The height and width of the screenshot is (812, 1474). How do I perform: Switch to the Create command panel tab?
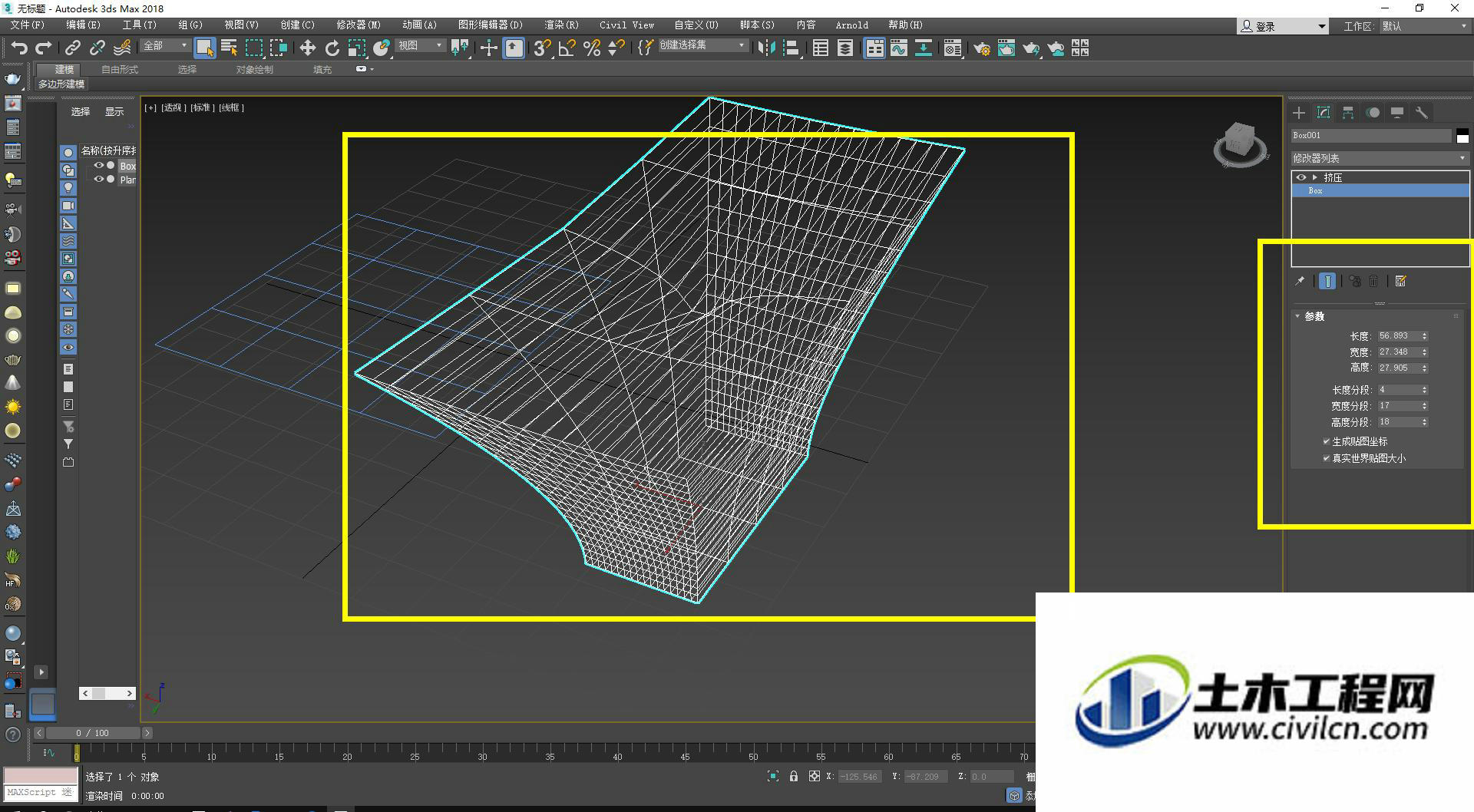(x=1299, y=113)
